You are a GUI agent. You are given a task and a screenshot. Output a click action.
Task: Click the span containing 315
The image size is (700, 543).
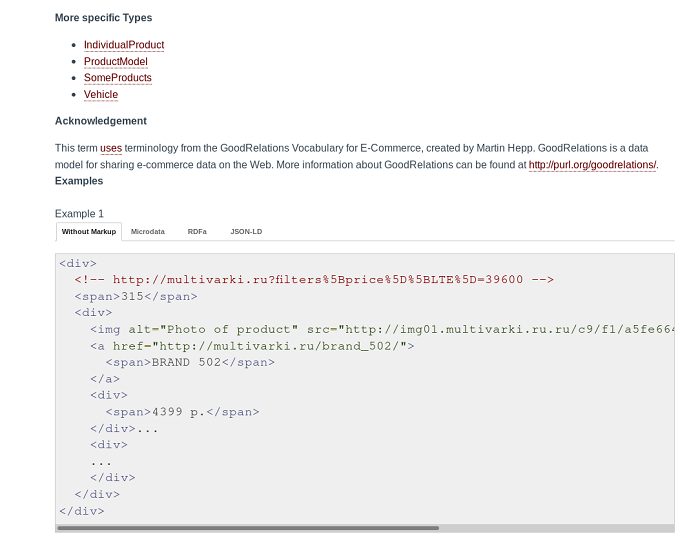(135, 296)
